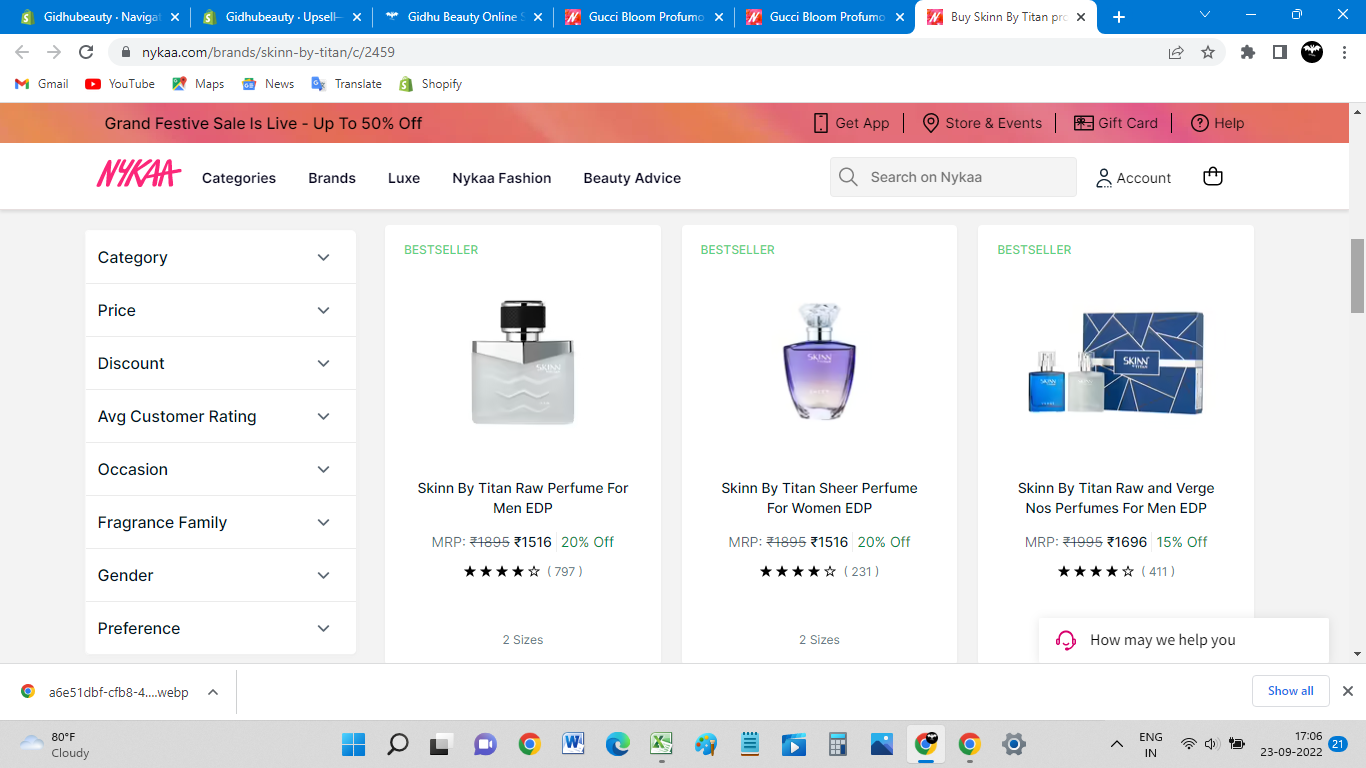Open the Chrome menu three-dot icon
The width and height of the screenshot is (1366, 768).
[x=1343, y=52]
